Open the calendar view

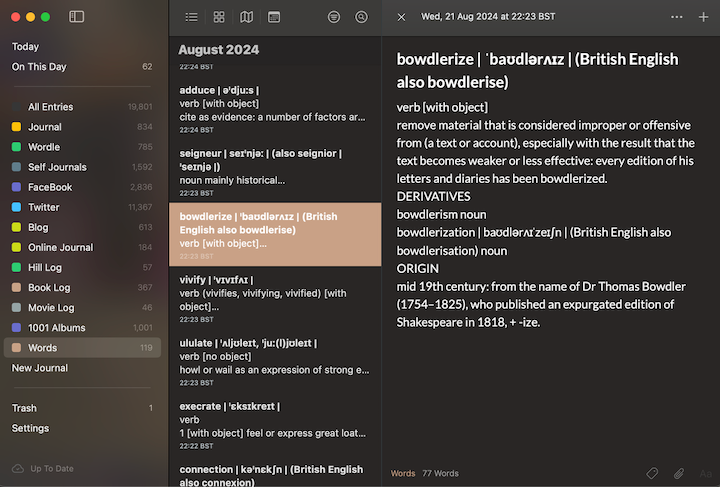pos(274,17)
